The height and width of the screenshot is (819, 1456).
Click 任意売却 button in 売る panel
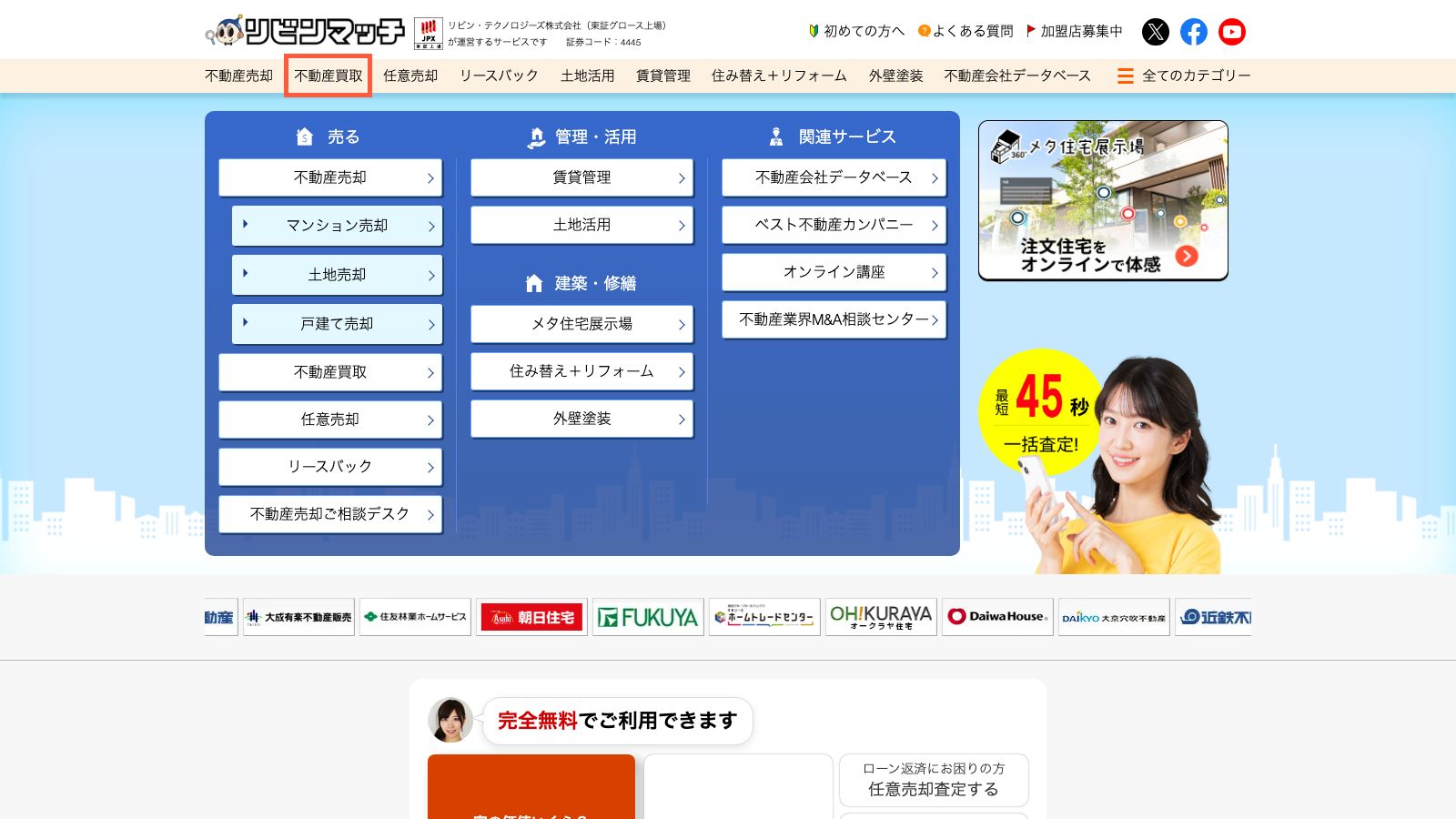330,420
